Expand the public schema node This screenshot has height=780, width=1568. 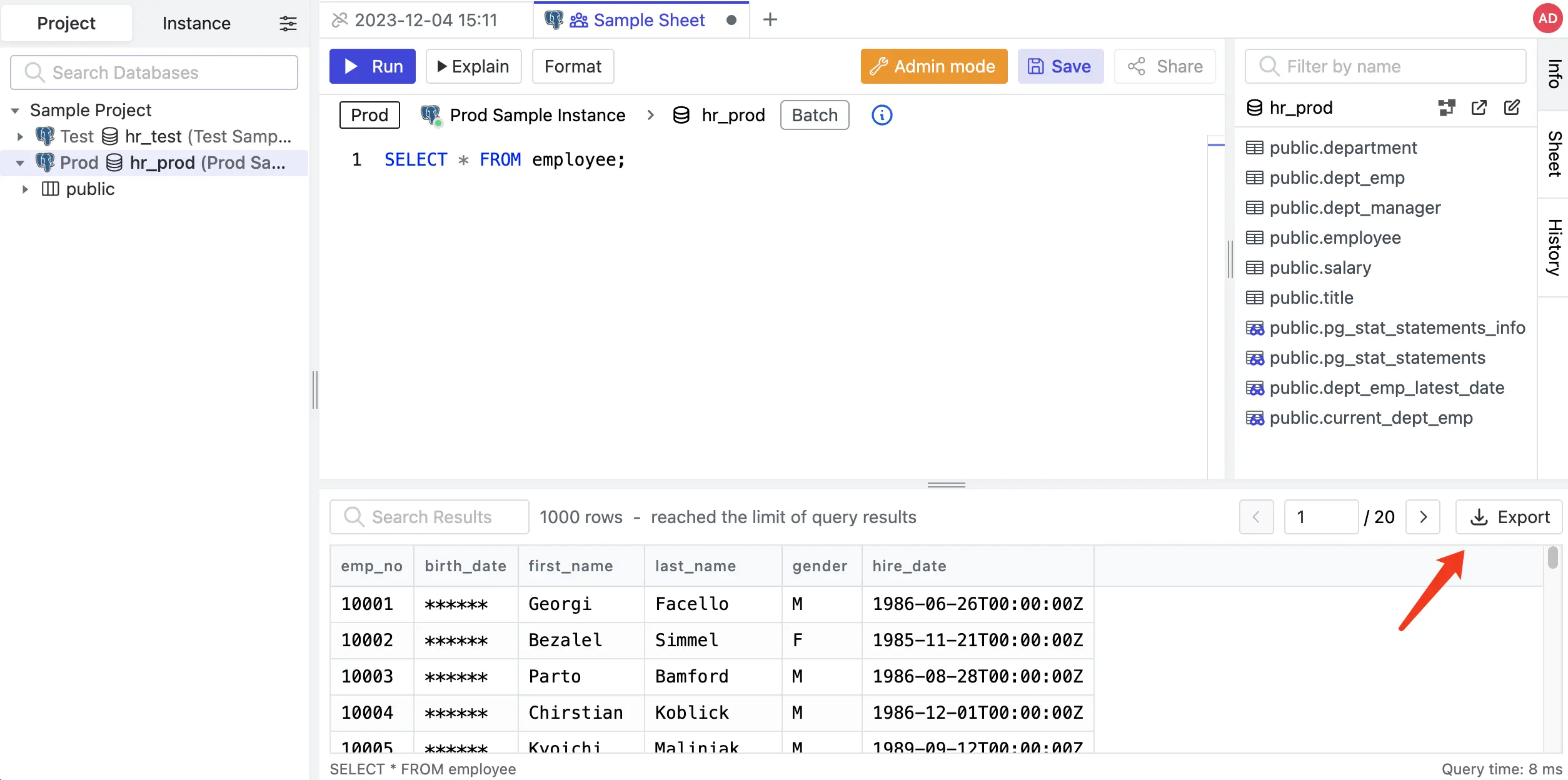[25, 189]
